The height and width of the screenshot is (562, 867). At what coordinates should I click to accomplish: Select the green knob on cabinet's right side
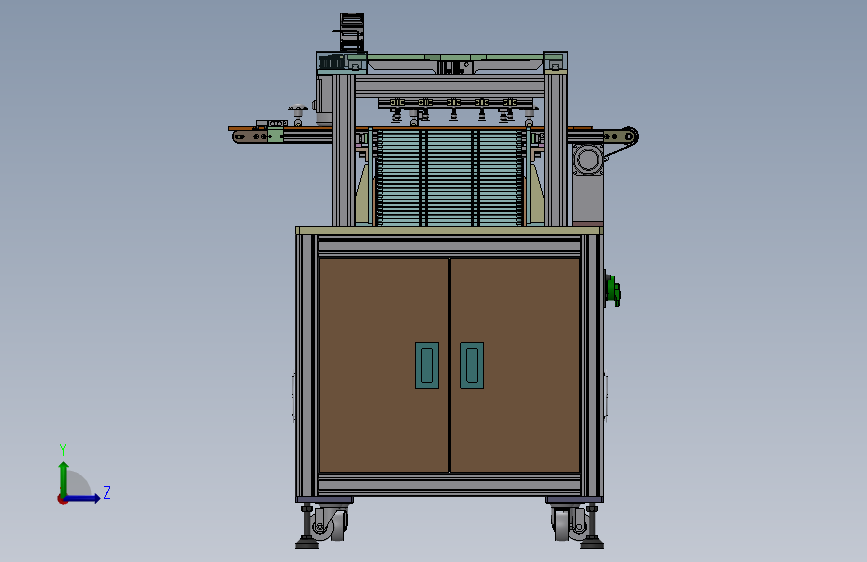[x=613, y=291]
